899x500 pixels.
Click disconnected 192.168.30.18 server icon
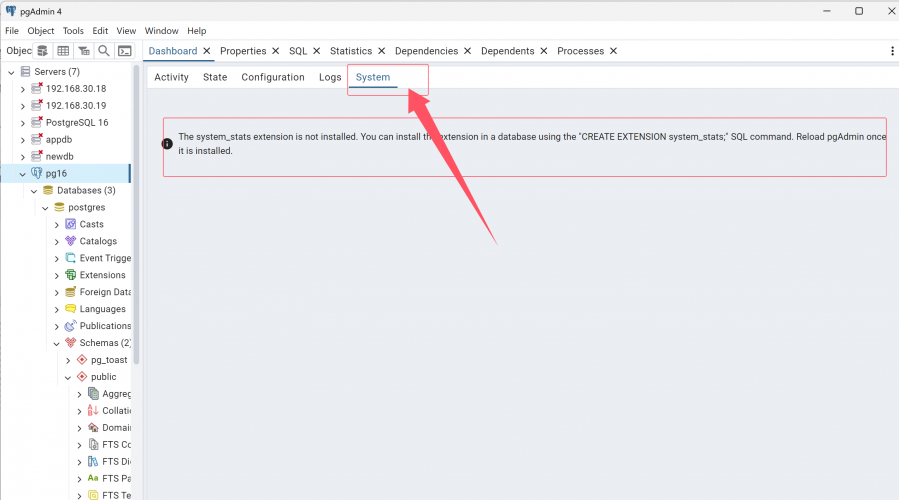click(x=37, y=88)
